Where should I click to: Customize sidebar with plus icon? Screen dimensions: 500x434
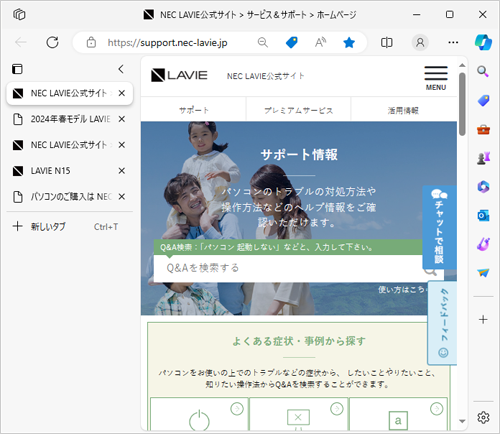(x=483, y=319)
